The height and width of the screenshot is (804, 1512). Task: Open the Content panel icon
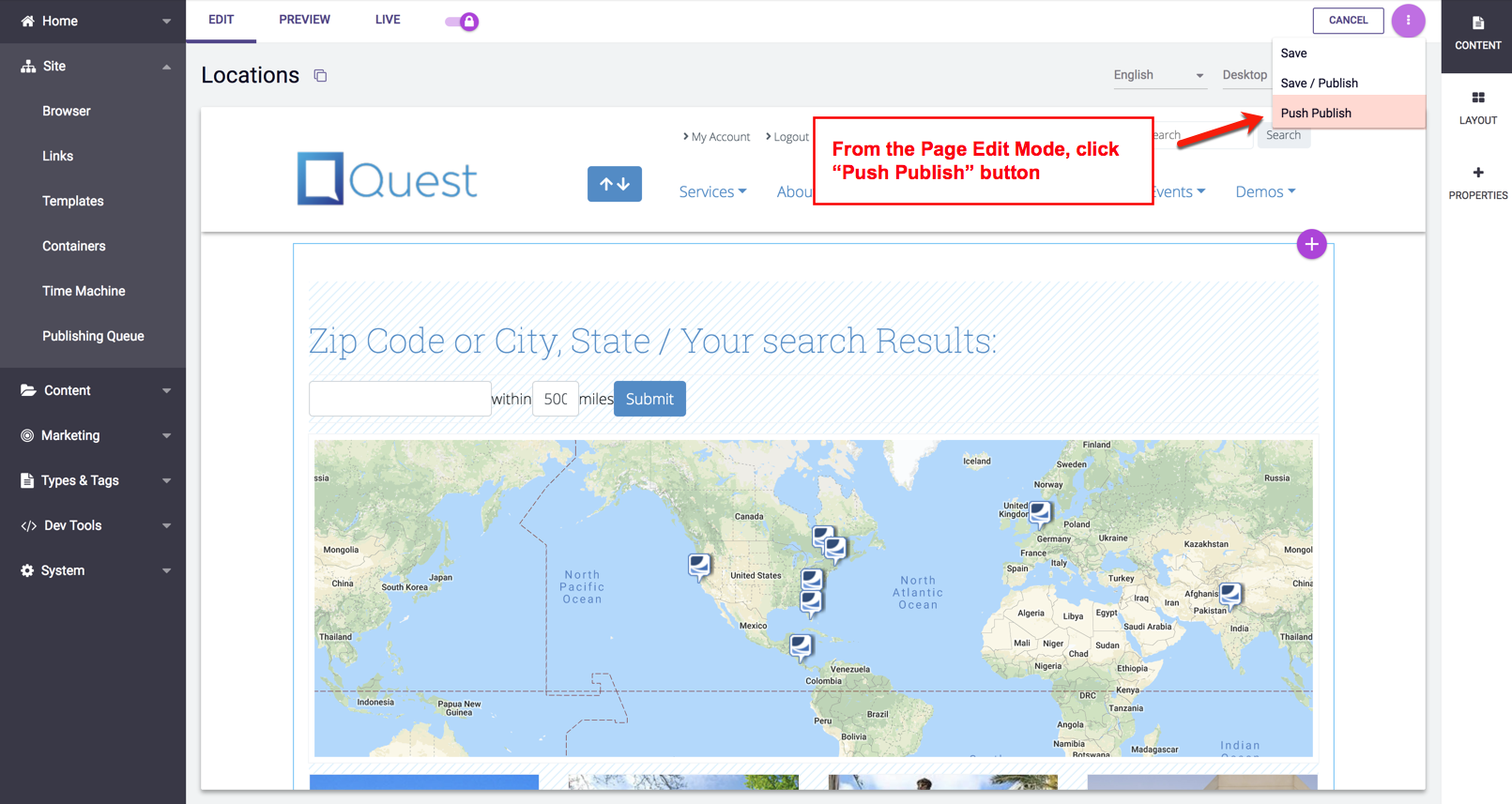point(1477,32)
